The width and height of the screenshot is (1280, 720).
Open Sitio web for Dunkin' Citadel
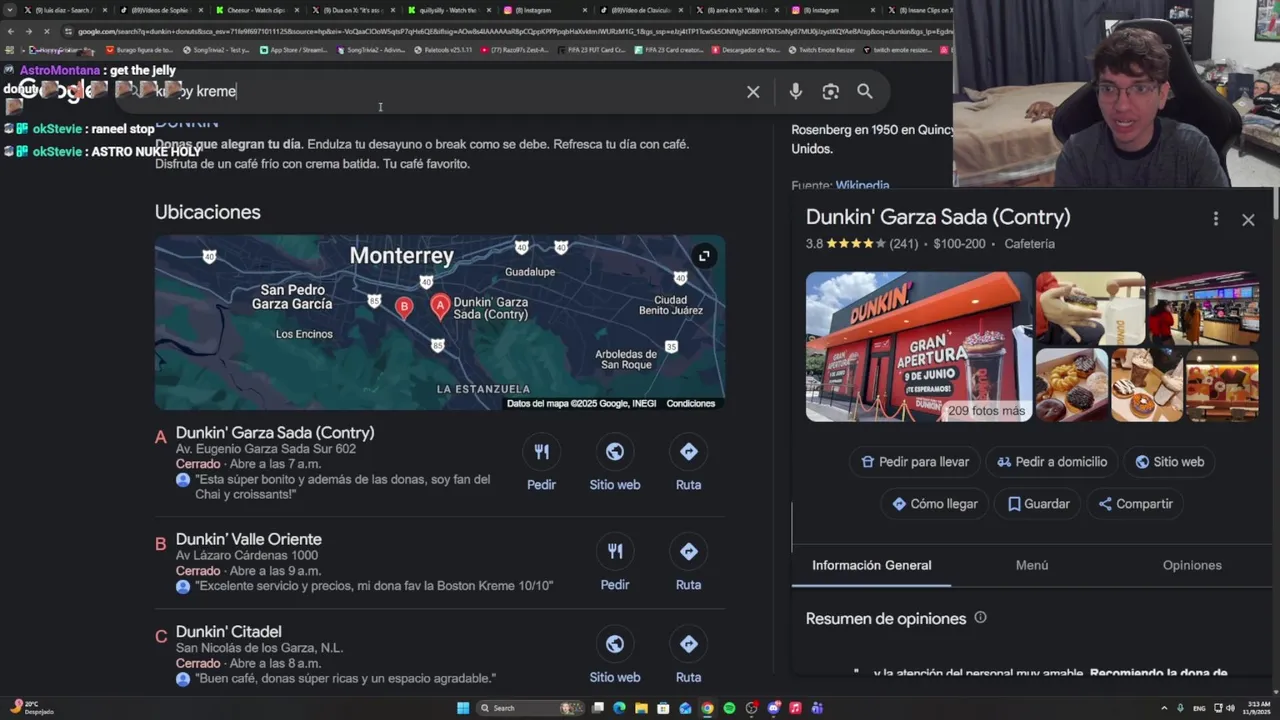tap(615, 656)
